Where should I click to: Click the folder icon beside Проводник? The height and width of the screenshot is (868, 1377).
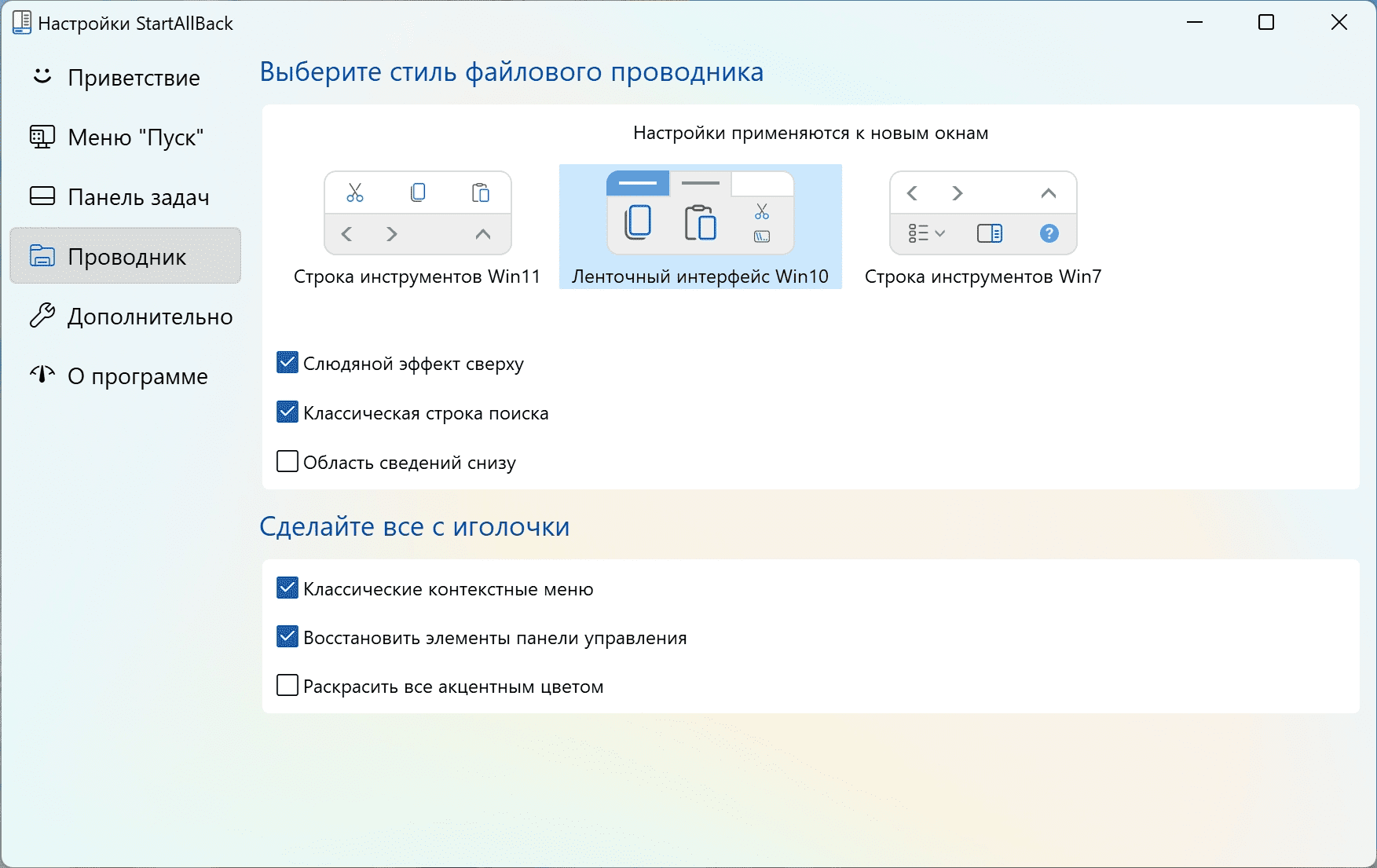42,255
